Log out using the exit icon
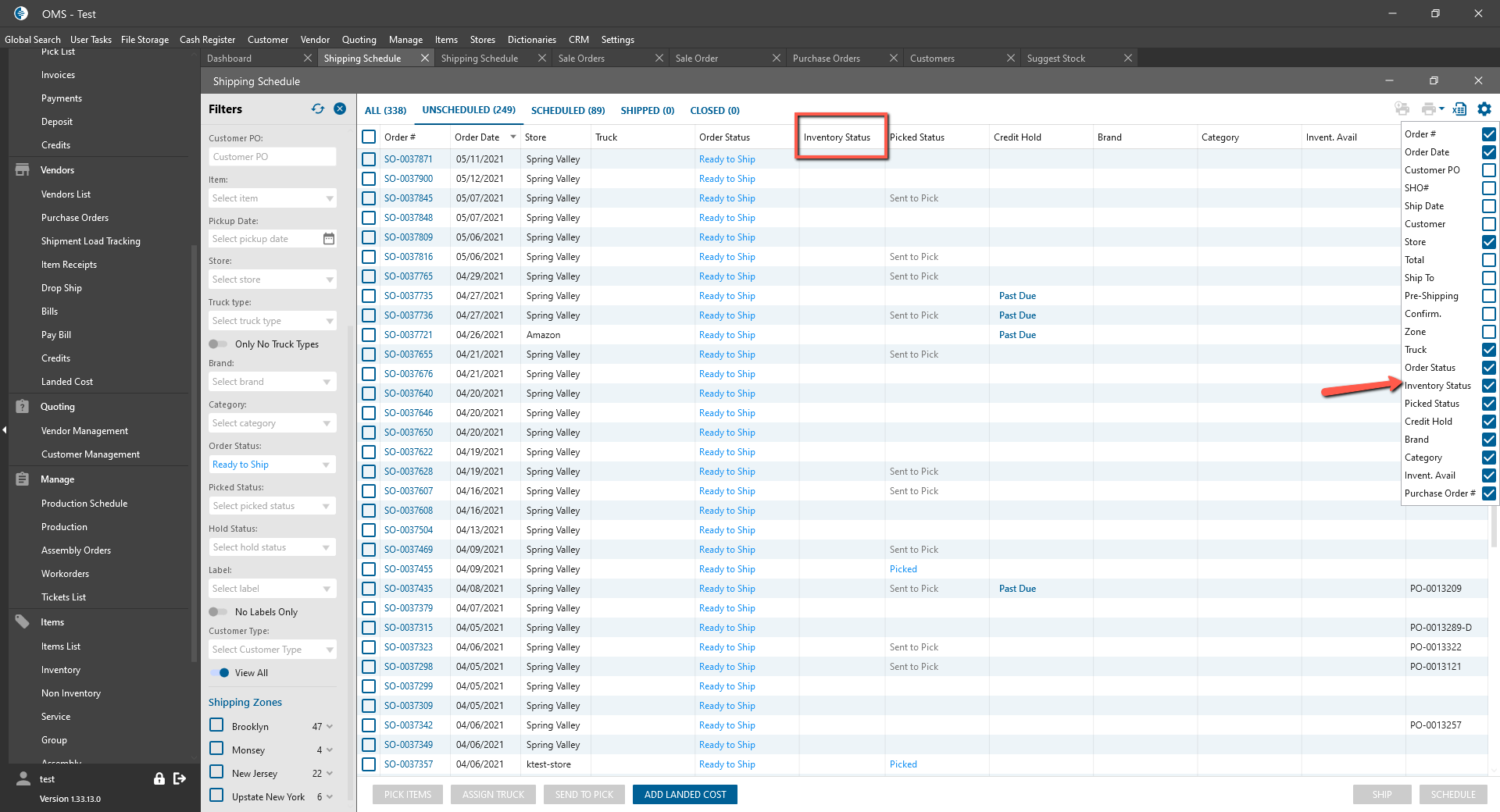1500x812 pixels. 180,778
